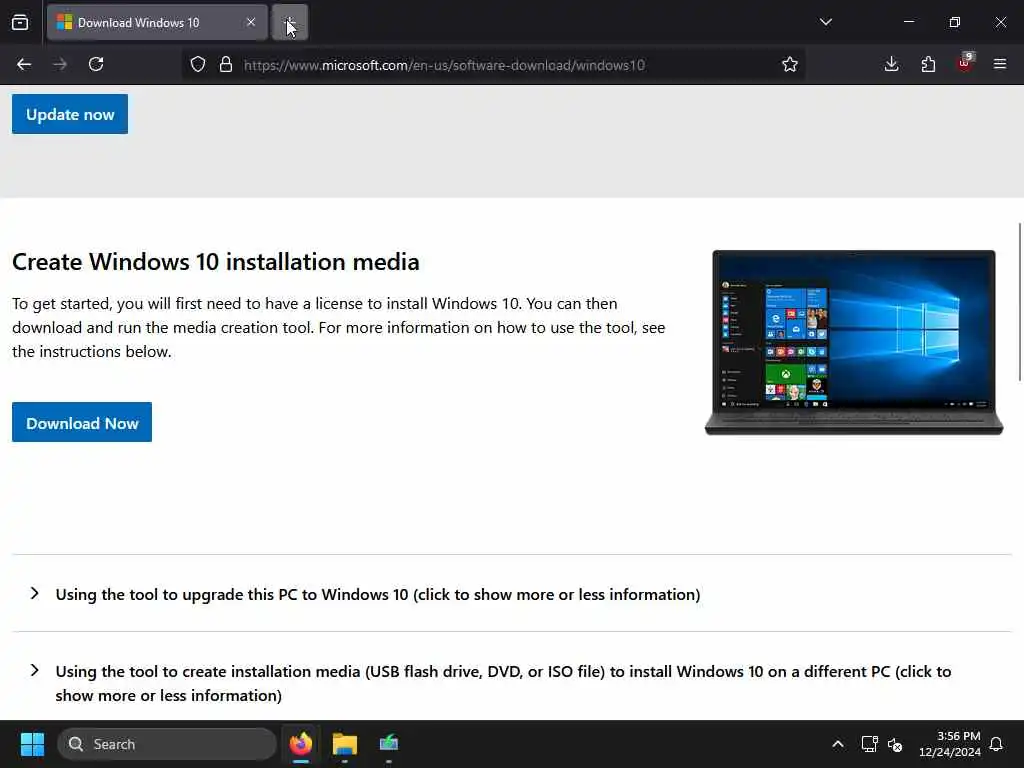Open the Downloads panel
This screenshot has height=768, width=1024.
(x=891, y=64)
